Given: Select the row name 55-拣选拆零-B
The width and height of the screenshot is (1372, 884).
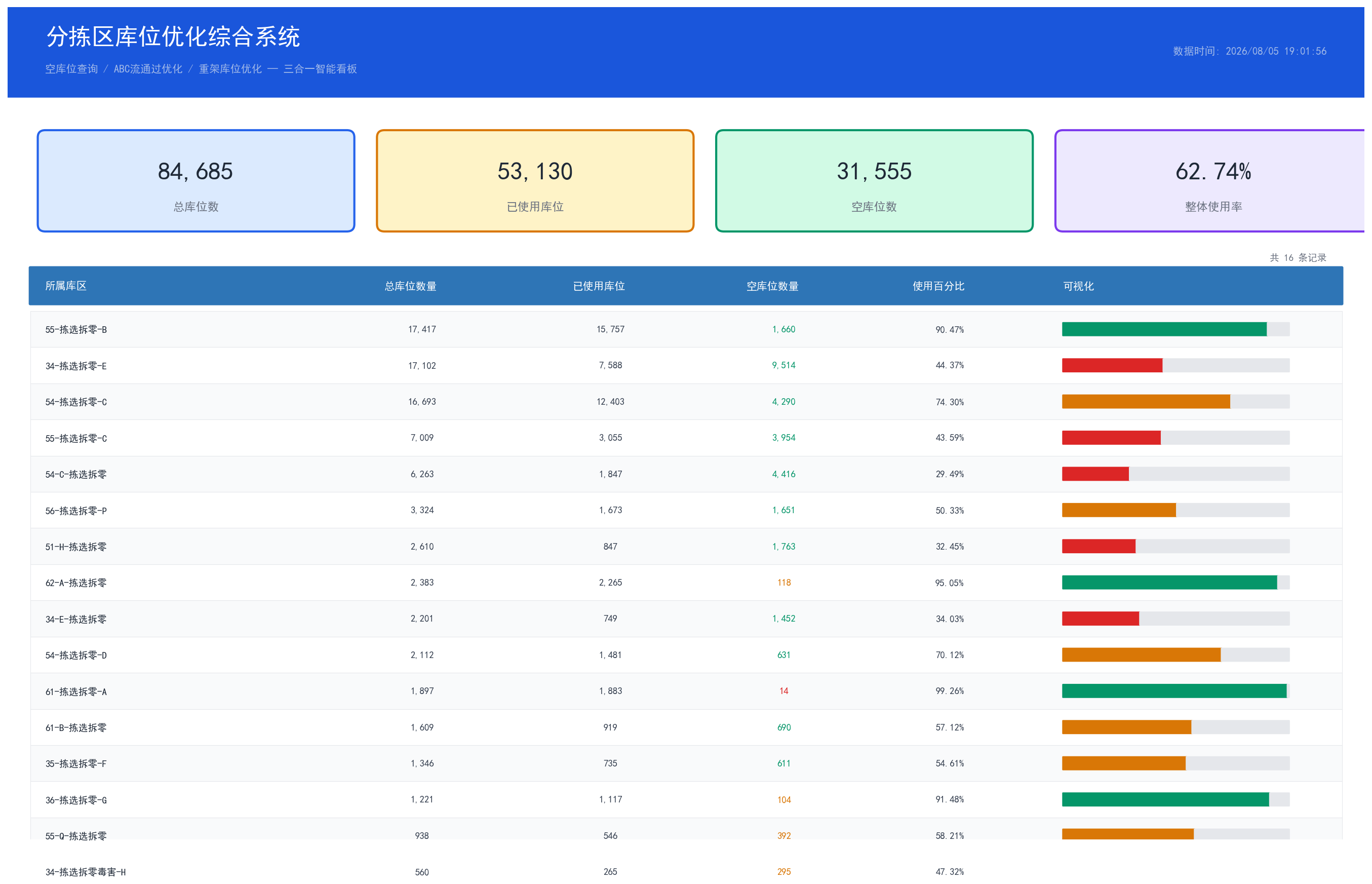Looking at the screenshot, I should click(x=76, y=329).
